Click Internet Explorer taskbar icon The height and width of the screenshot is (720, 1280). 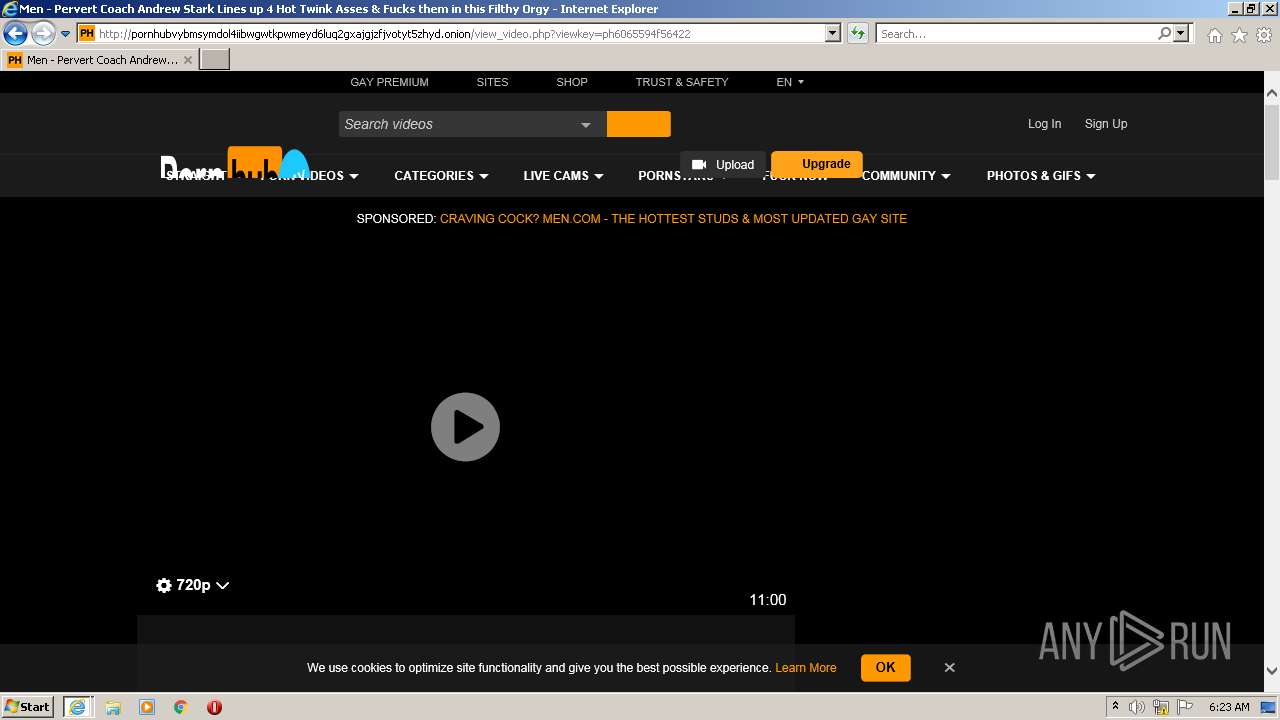pos(77,707)
